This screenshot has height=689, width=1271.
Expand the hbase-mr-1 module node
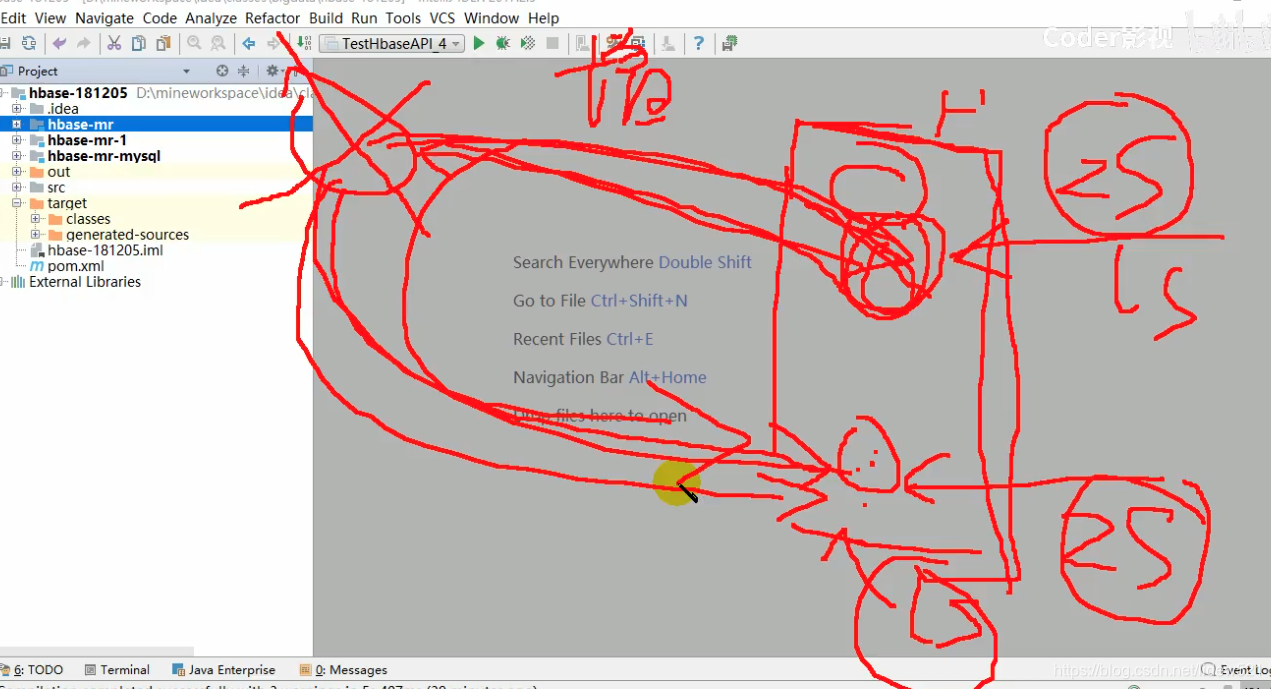pos(17,141)
